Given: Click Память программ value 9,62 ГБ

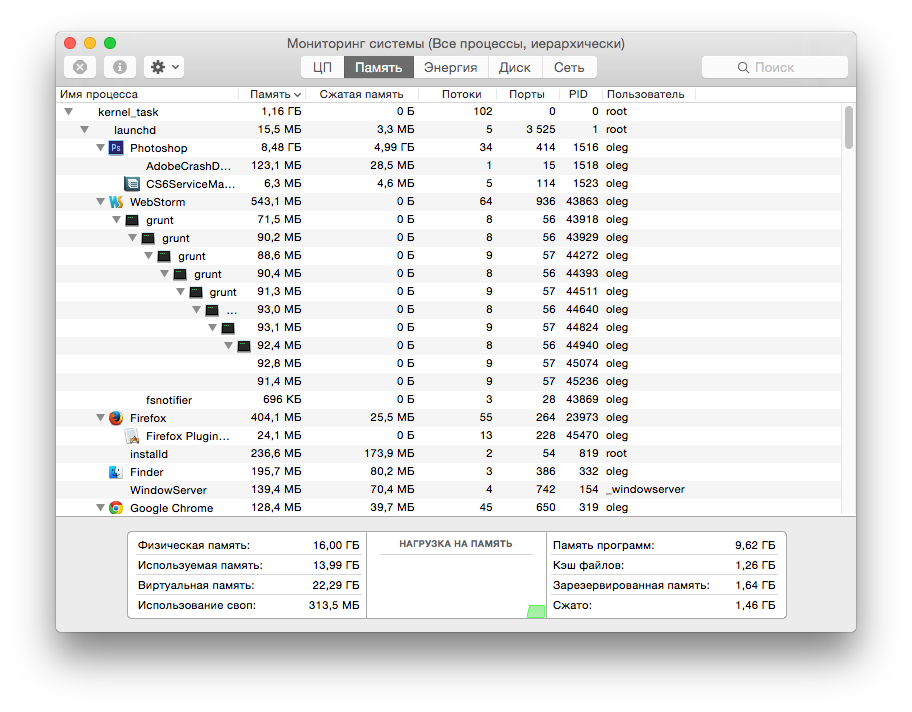Looking at the screenshot, I should (755, 545).
